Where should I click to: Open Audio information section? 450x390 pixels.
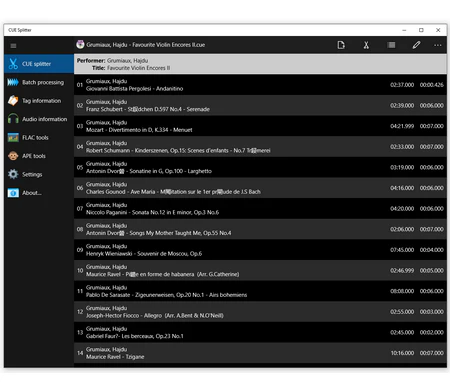(x=39, y=119)
